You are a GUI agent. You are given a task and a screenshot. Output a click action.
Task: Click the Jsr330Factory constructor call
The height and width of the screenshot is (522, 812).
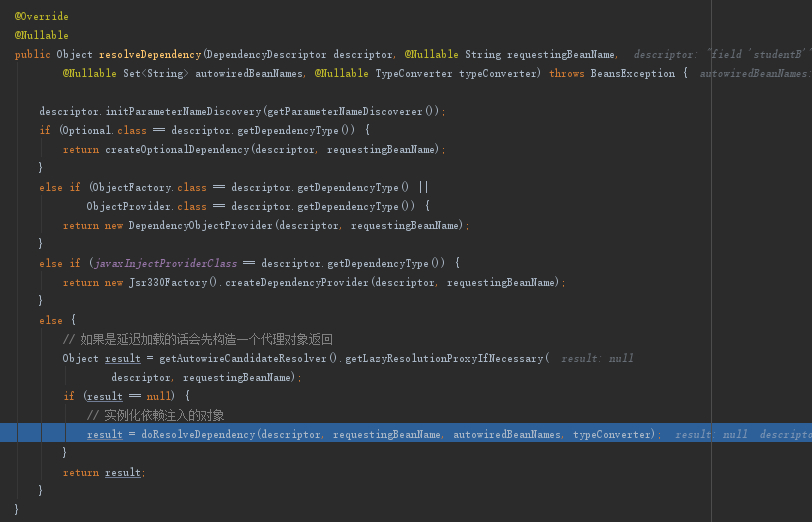(x=168, y=283)
